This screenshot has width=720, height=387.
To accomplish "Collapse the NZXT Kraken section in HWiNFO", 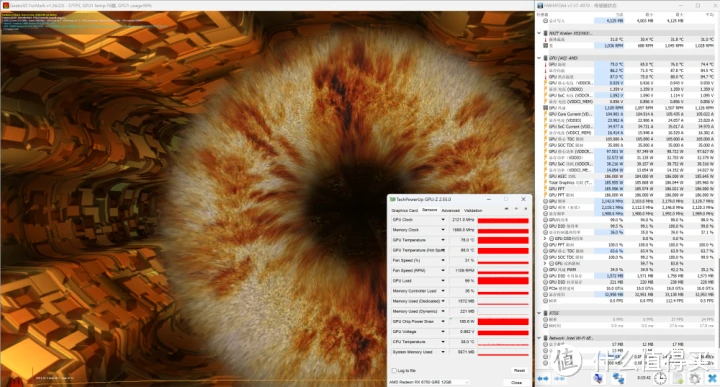I will pos(539,34).
